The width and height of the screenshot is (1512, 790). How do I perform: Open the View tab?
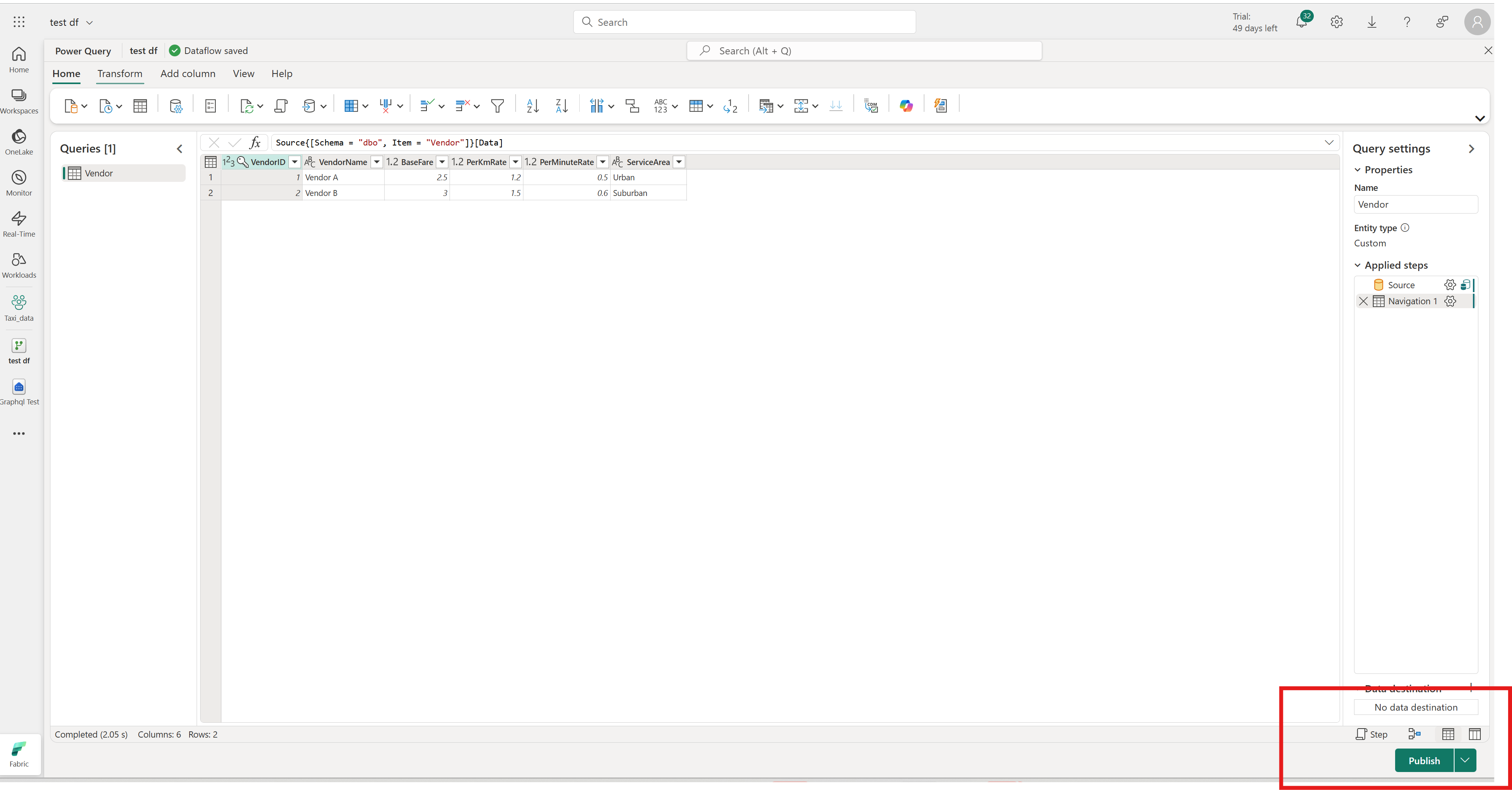(x=244, y=74)
